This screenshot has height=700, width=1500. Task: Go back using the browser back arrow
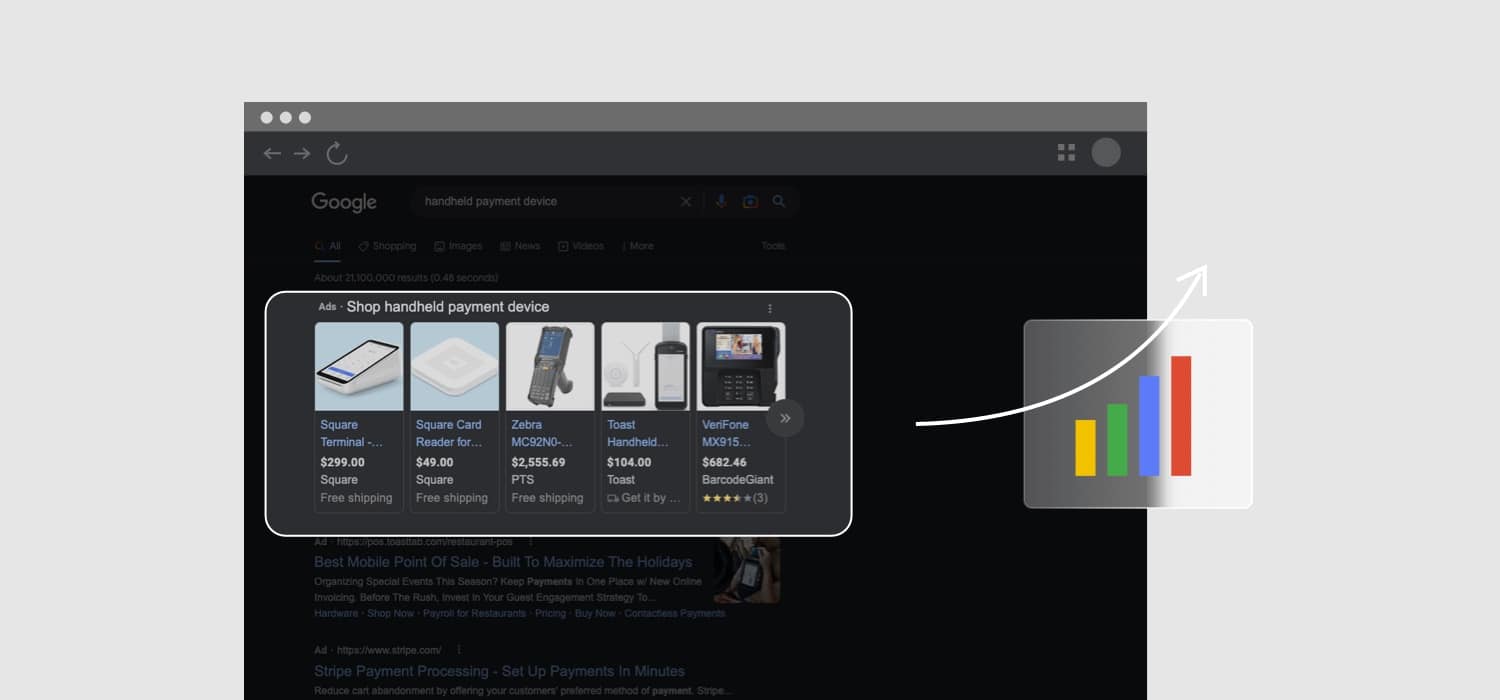(x=272, y=153)
